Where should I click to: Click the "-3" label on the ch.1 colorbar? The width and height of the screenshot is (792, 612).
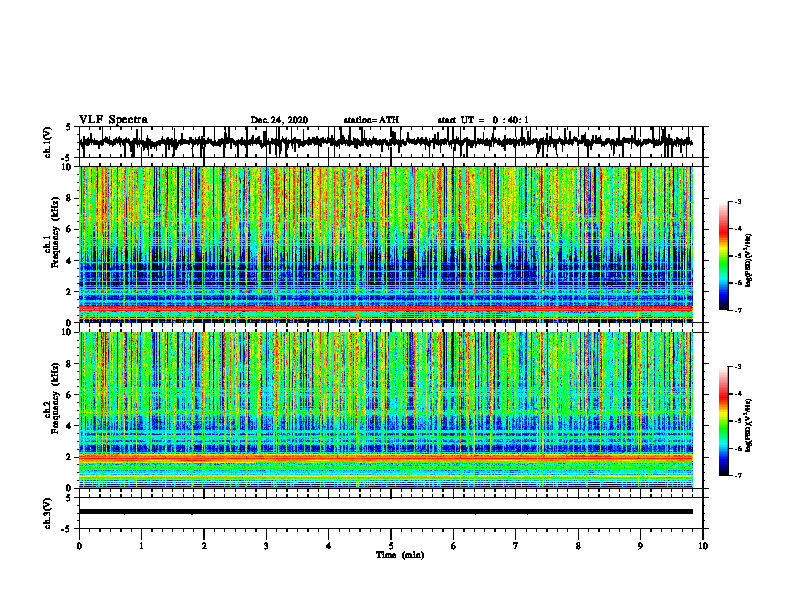click(x=738, y=202)
